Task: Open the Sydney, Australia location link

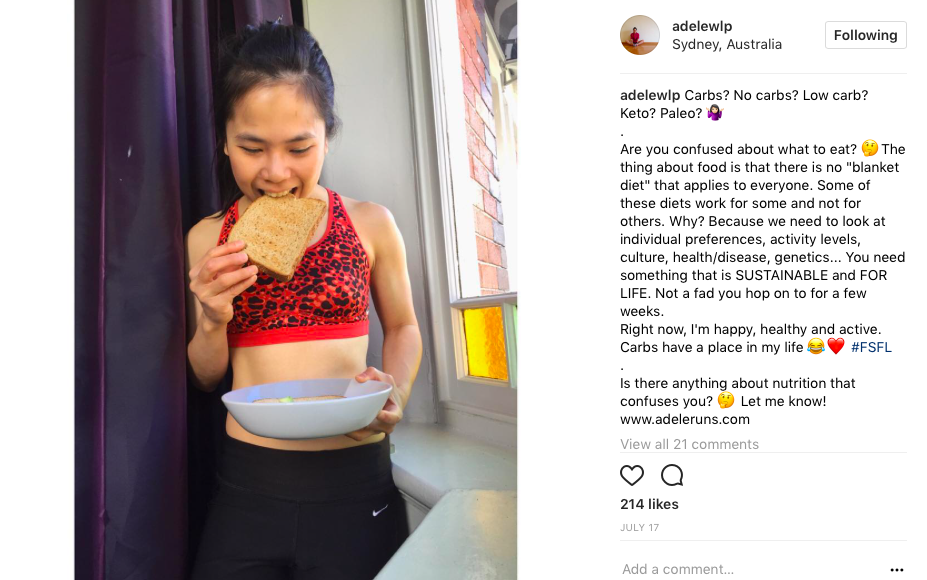Action: 727,44
